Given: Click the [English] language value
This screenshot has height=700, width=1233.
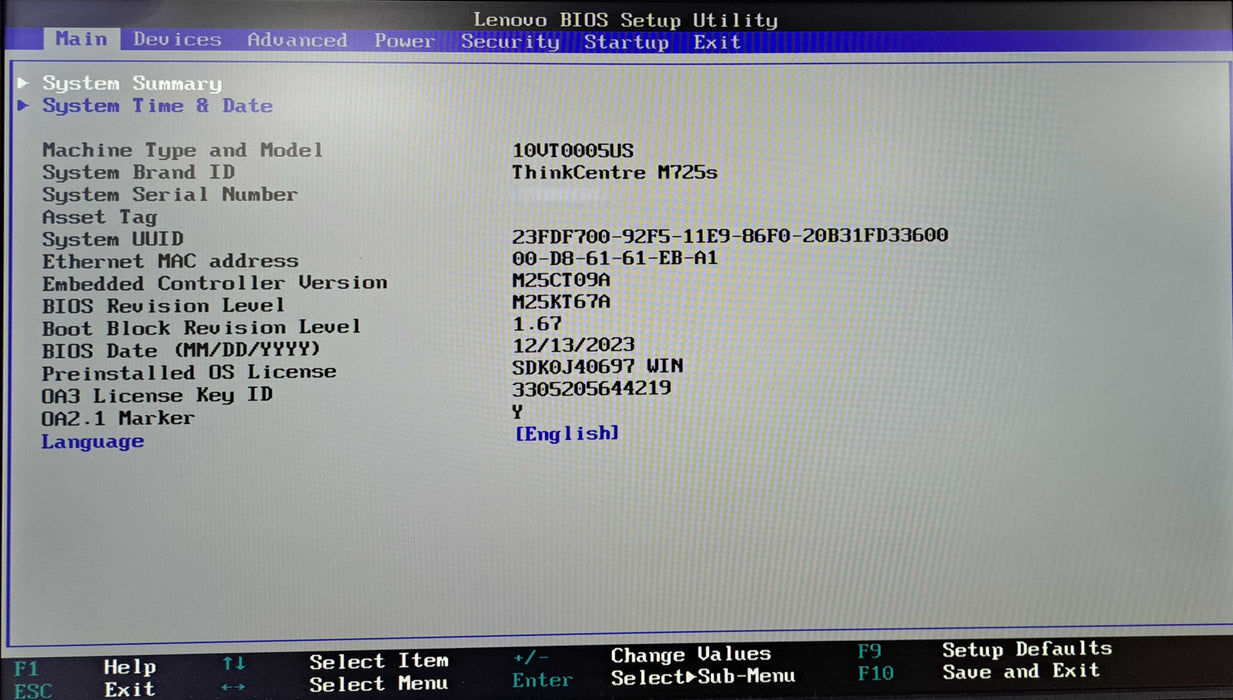Looking at the screenshot, I should (567, 432).
